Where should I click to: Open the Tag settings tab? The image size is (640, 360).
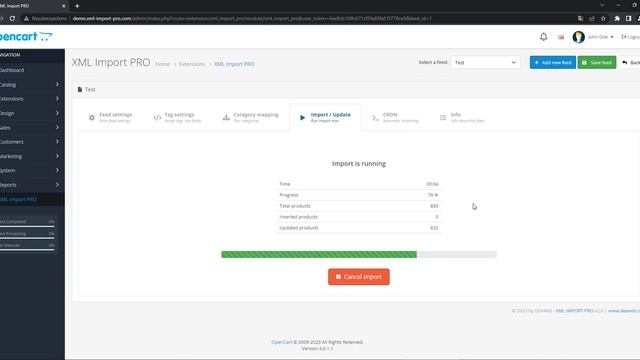pos(177,118)
